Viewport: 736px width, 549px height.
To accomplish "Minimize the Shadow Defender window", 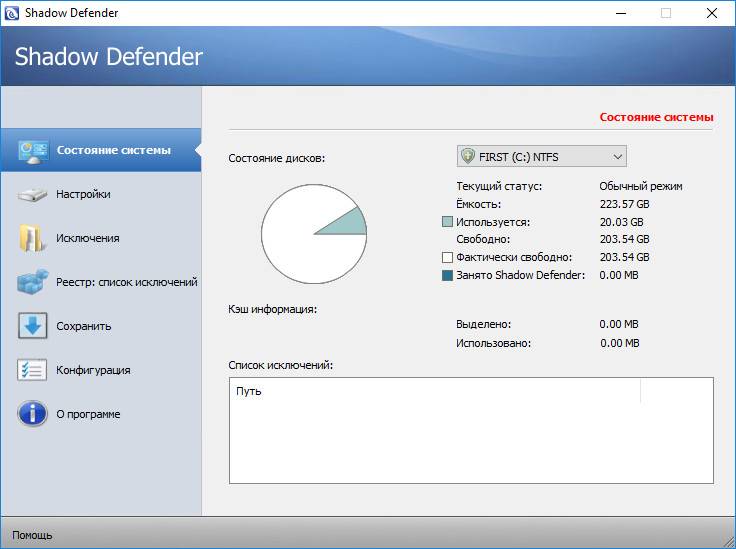I will pyautogui.click(x=621, y=13).
